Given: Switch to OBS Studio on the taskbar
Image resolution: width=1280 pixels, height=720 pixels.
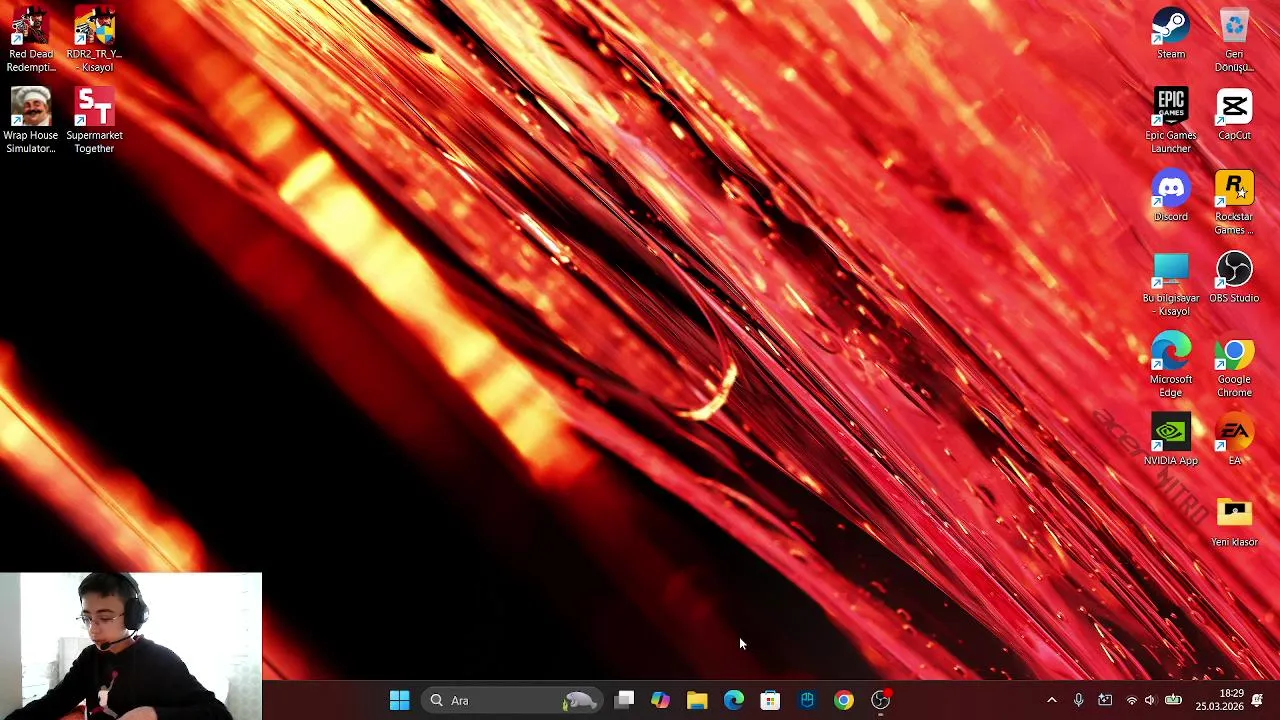Looking at the screenshot, I should (881, 700).
